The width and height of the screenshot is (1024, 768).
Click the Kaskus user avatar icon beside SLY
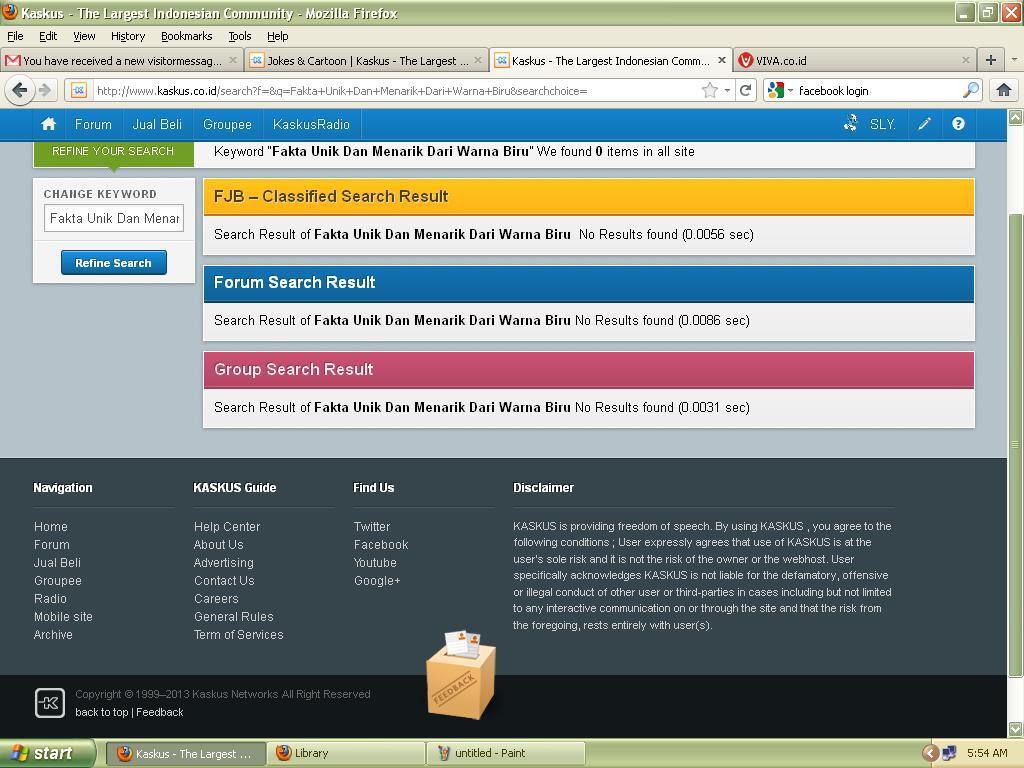click(850, 123)
